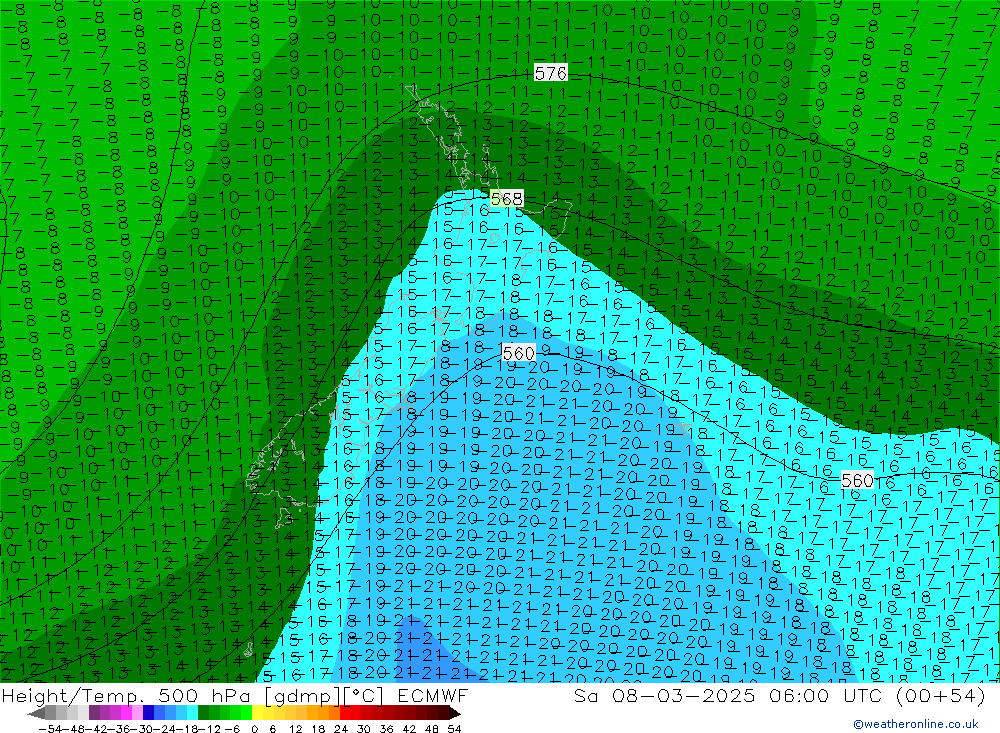The image size is (1000, 733).
Task: Select the 560 label beside the -16 values
Action: point(857,480)
